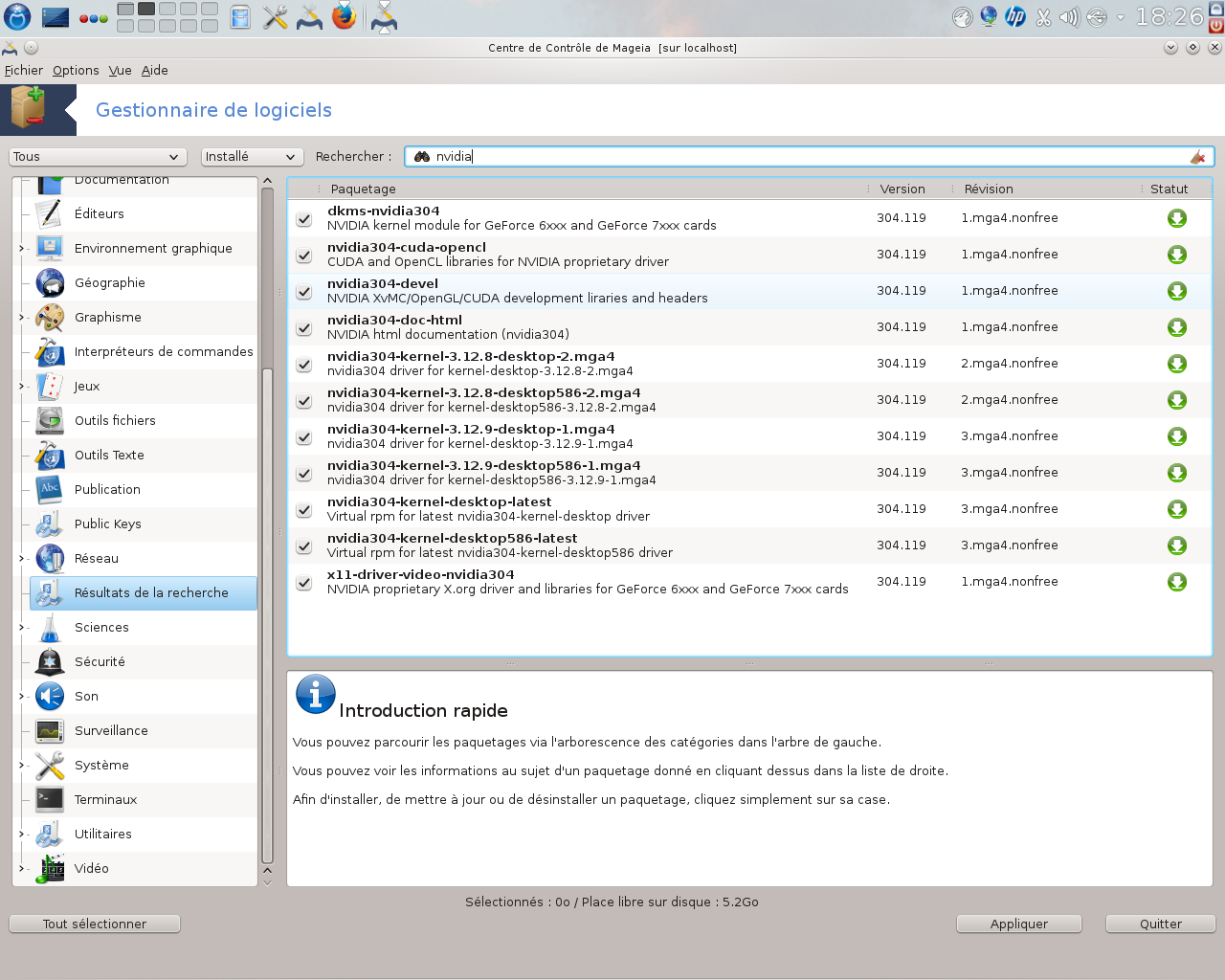Sort by the Révision column header

(1047, 189)
